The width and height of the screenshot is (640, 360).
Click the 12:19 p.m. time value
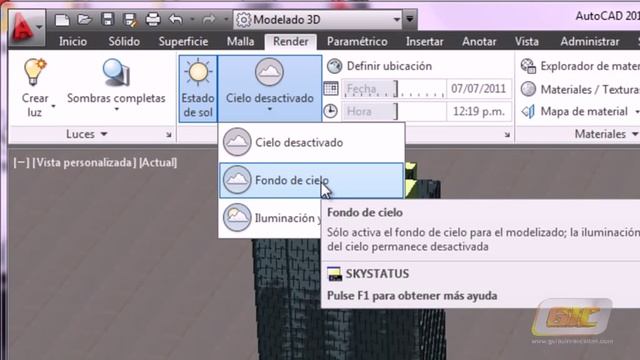click(x=478, y=111)
